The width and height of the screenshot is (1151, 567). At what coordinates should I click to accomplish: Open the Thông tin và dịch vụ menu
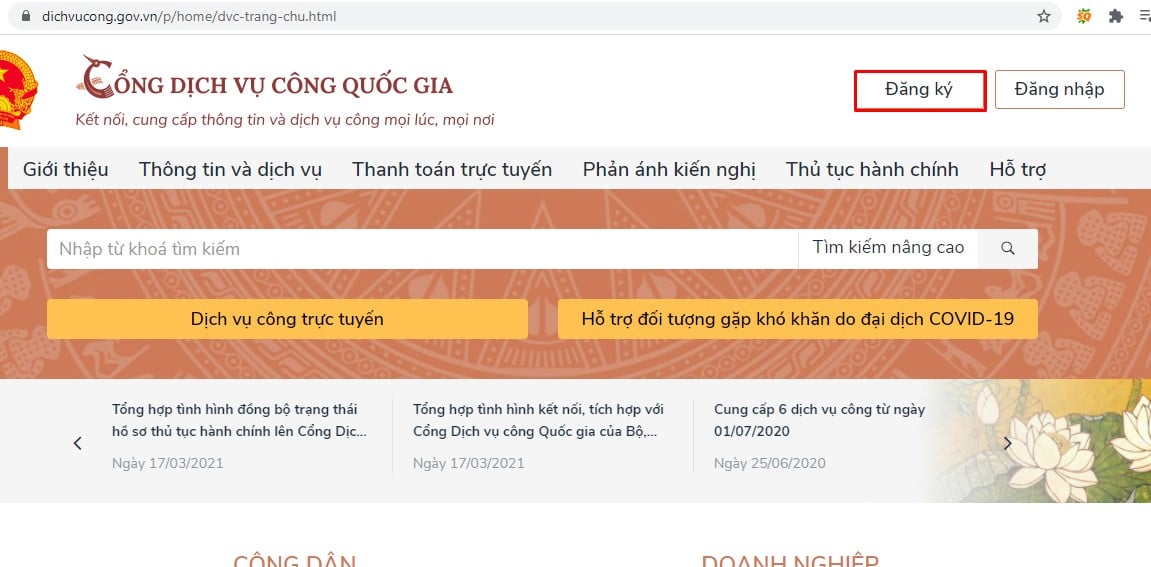click(x=230, y=170)
